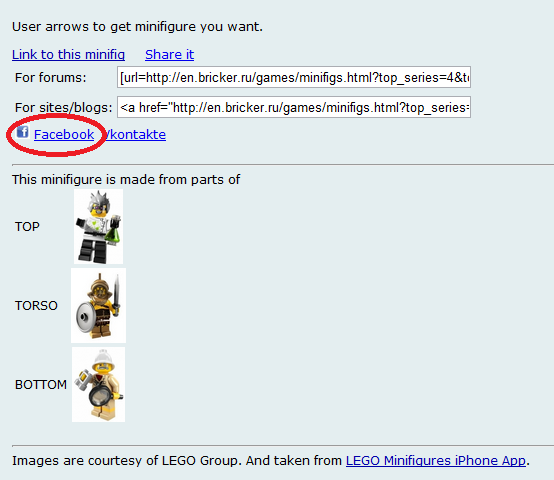Click the TORSO gladiator minifigure image
Screen dimensions: 554x480
pos(99,306)
